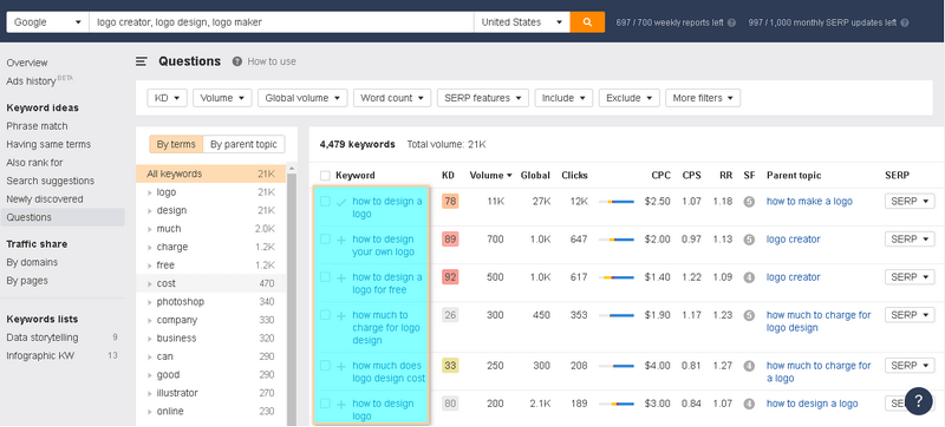Click the How to use help icon
The width and height of the screenshot is (945, 427).
click(237, 61)
